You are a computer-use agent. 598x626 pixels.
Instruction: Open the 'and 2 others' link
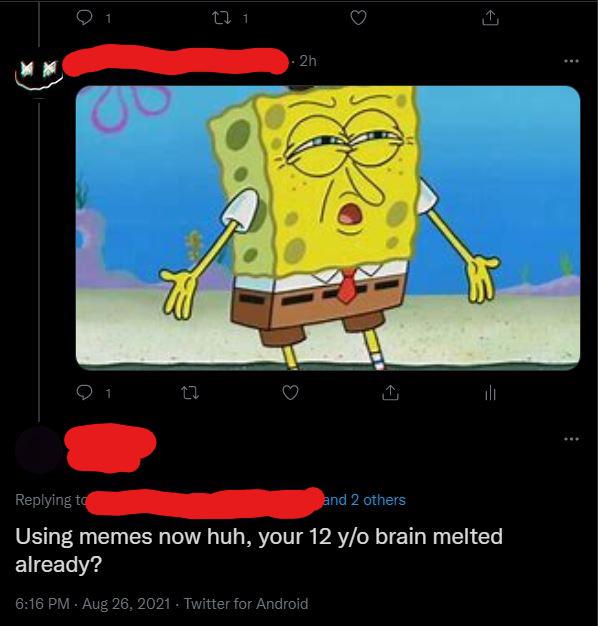coord(364,500)
